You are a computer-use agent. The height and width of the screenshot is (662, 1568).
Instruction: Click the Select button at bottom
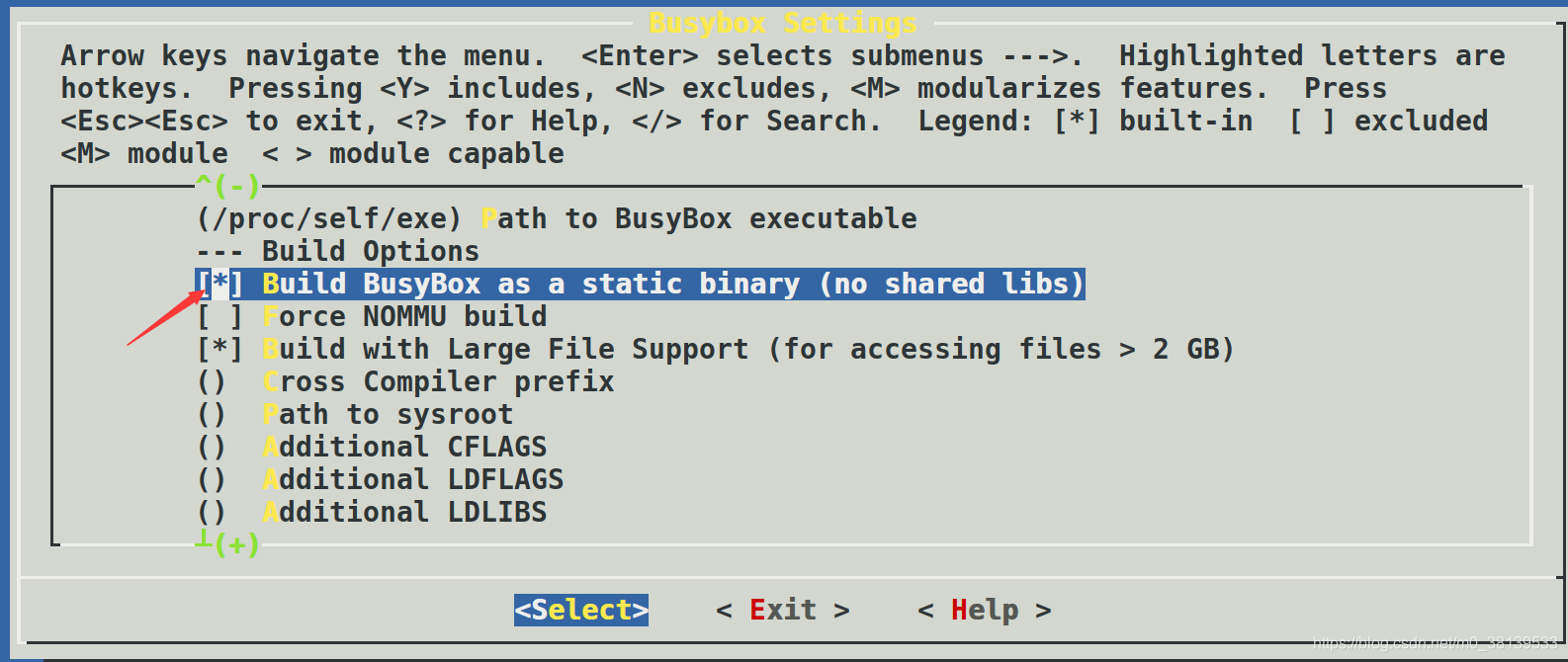[581, 610]
